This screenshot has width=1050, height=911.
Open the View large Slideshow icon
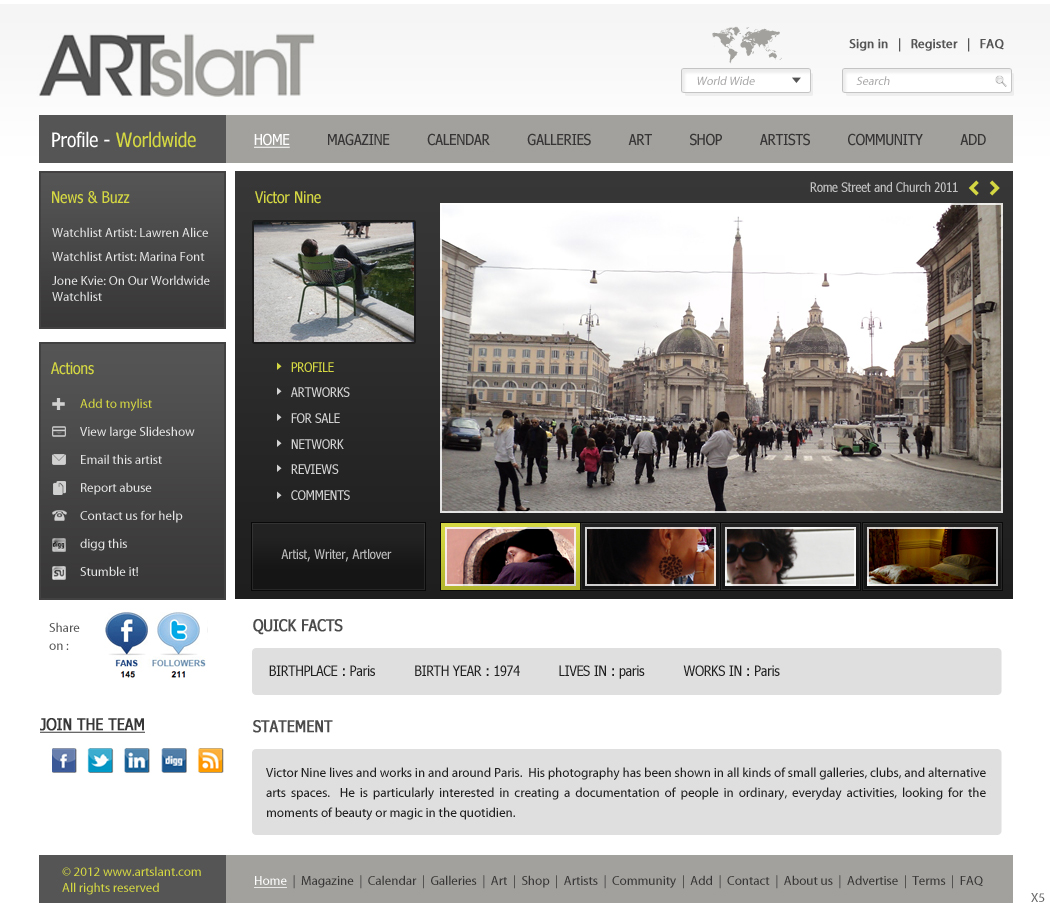point(57,431)
